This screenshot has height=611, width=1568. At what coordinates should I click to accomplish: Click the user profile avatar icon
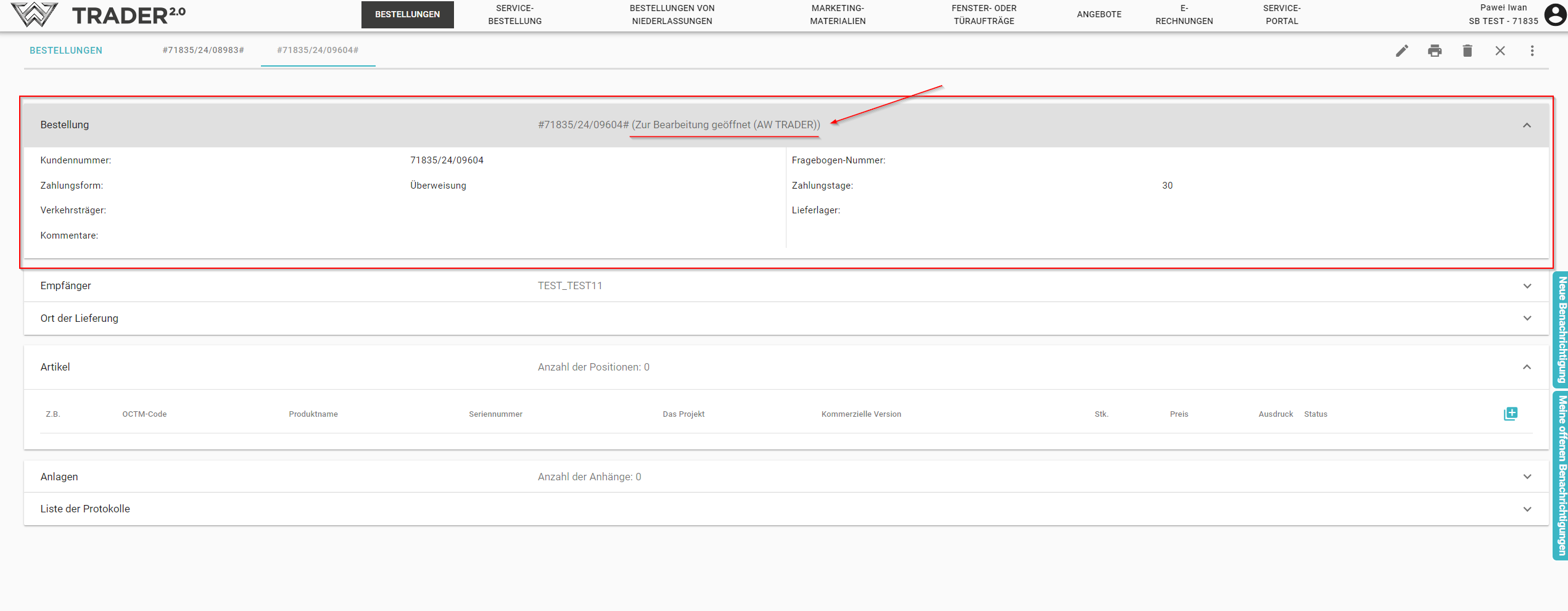1556,14
